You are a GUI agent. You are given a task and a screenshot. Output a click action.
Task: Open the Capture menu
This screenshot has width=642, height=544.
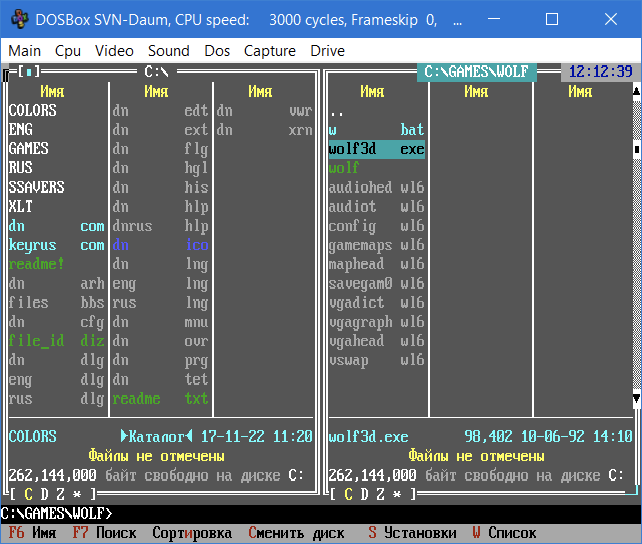click(x=270, y=51)
